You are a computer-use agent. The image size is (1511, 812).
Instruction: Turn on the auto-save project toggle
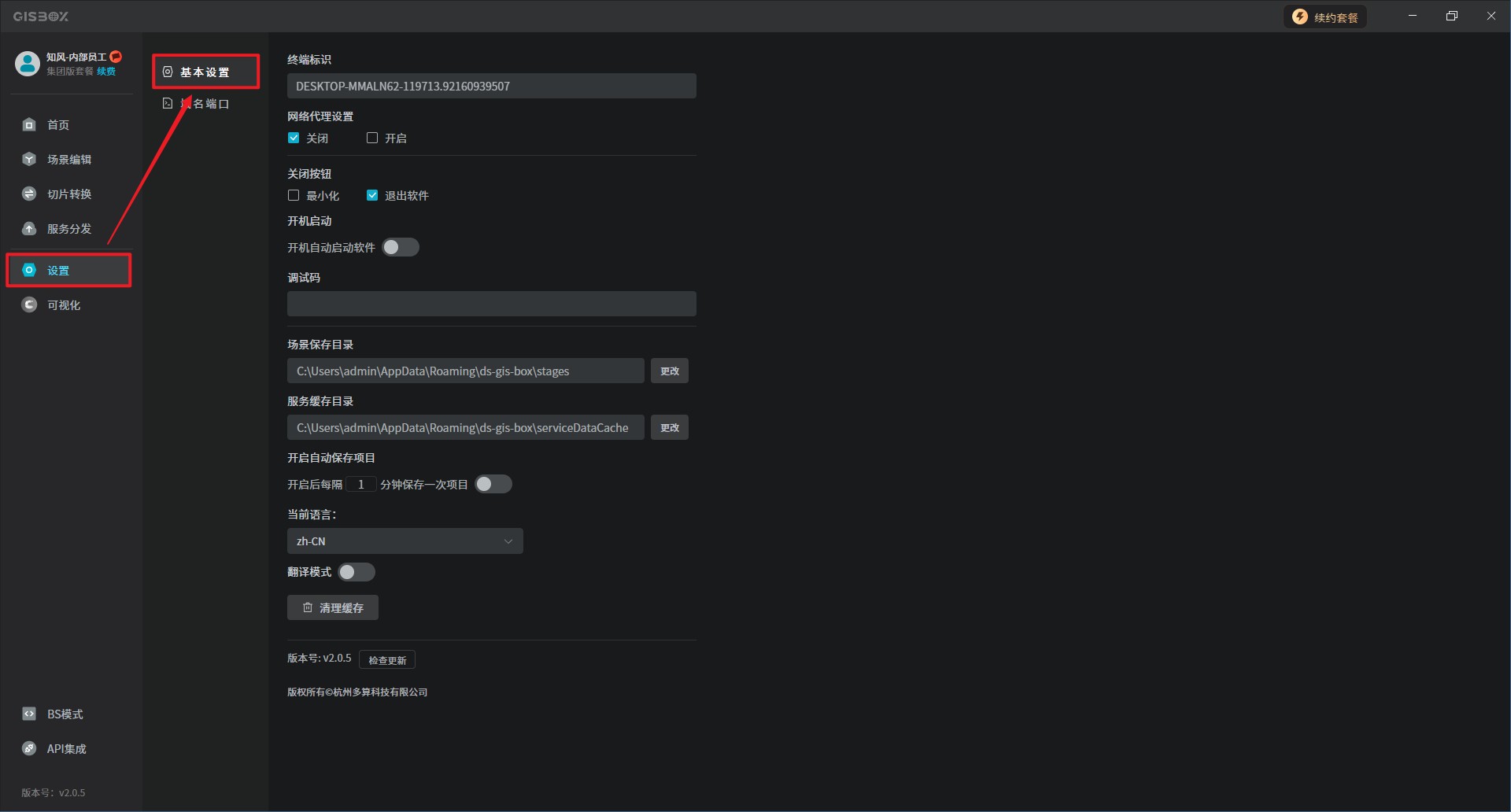tap(493, 484)
